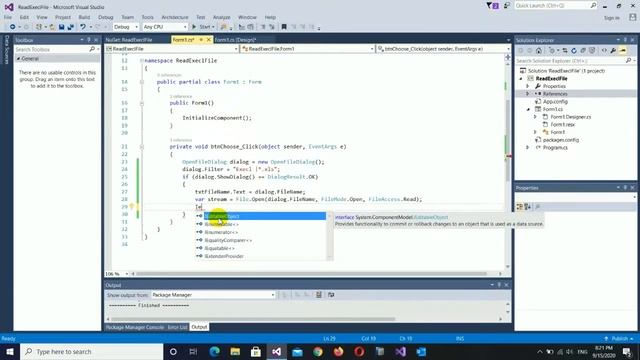The image size is (640, 360).
Task: Open the Any CPU platform dropdown
Action: pos(165,27)
